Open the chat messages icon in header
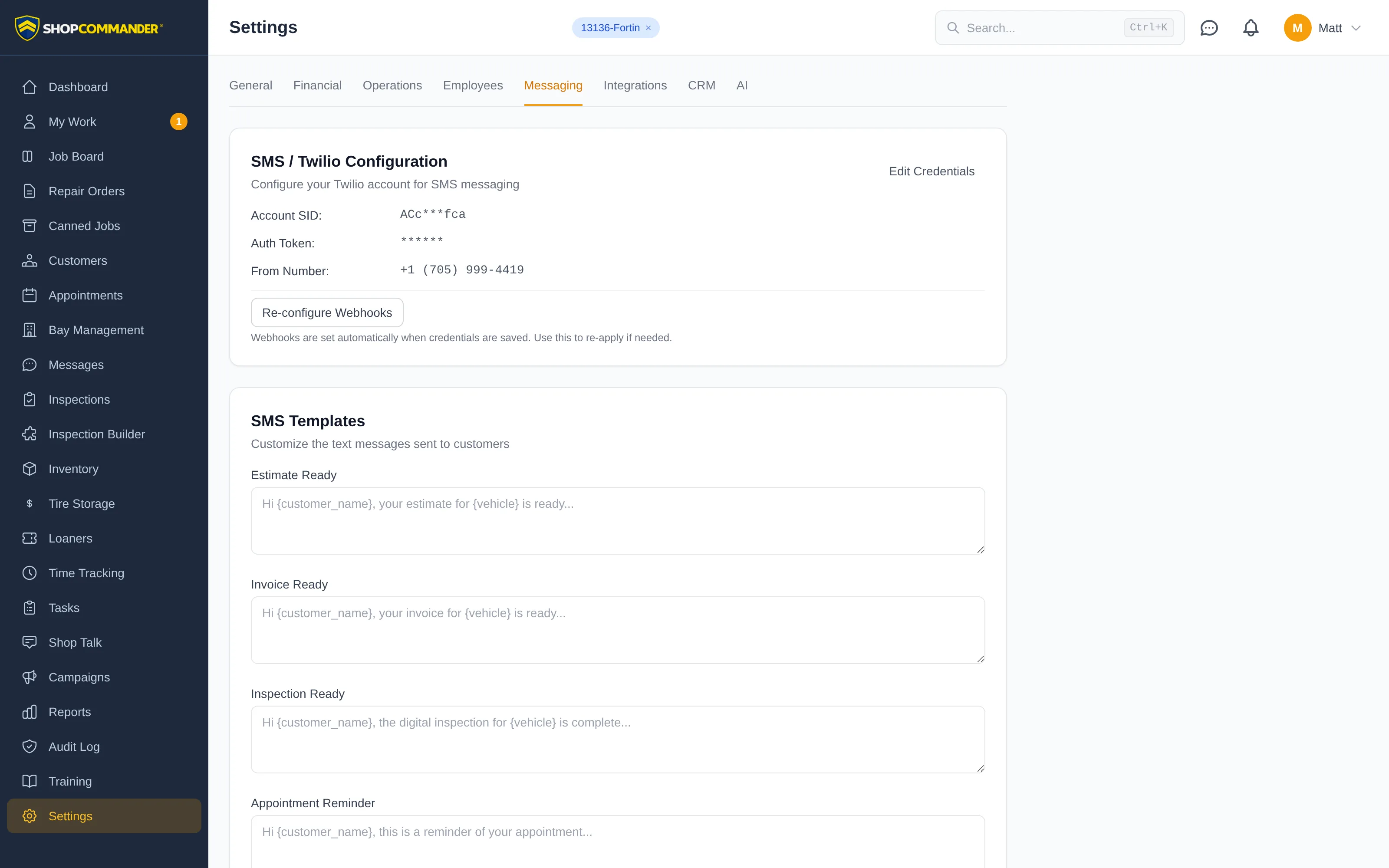The height and width of the screenshot is (868, 1389). click(x=1209, y=27)
